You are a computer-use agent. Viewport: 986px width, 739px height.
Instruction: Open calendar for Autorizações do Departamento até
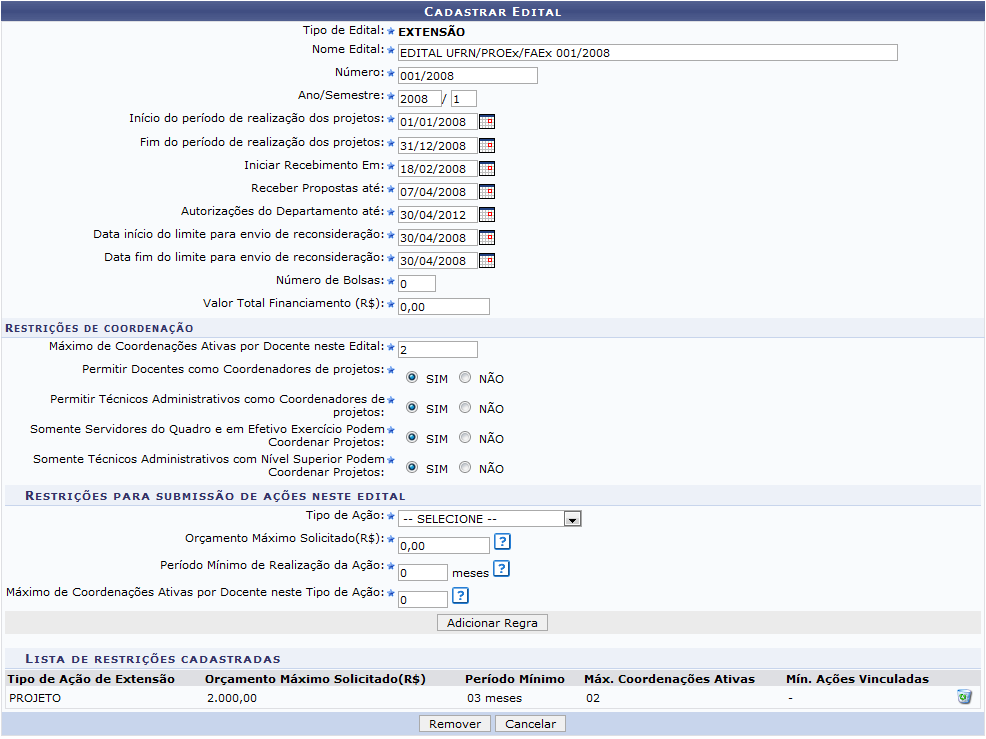coord(487,214)
